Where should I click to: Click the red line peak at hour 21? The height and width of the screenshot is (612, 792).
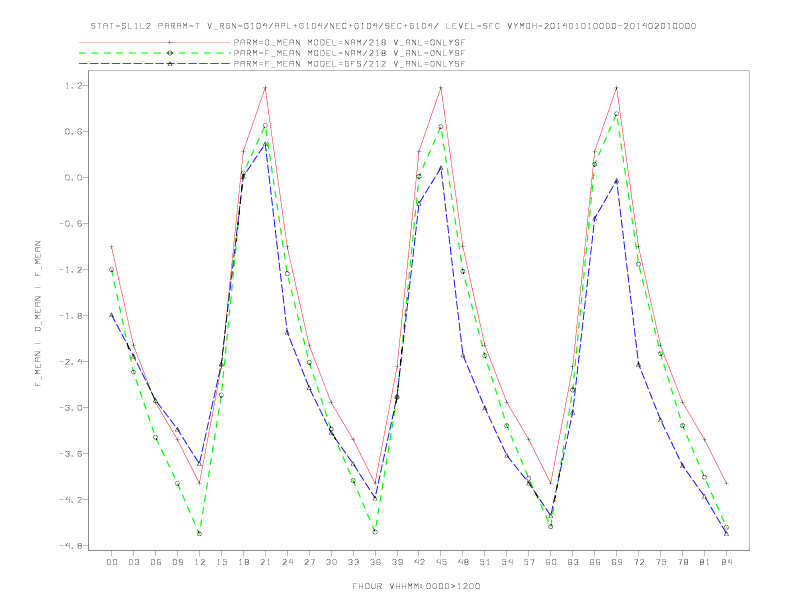coord(265,88)
